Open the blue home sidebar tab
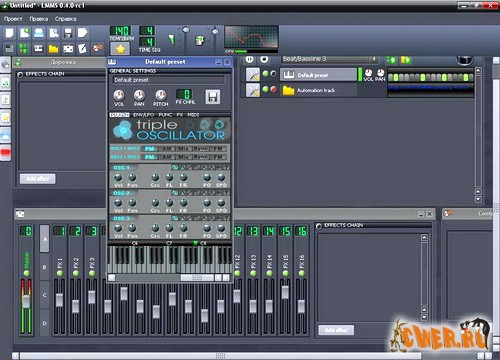The height and width of the screenshot is (360, 500). point(6,135)
